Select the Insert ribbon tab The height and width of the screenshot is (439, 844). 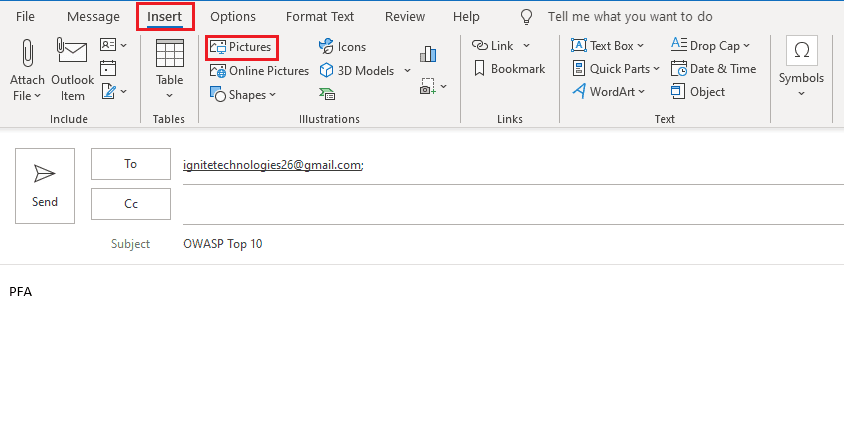[165, 17]
